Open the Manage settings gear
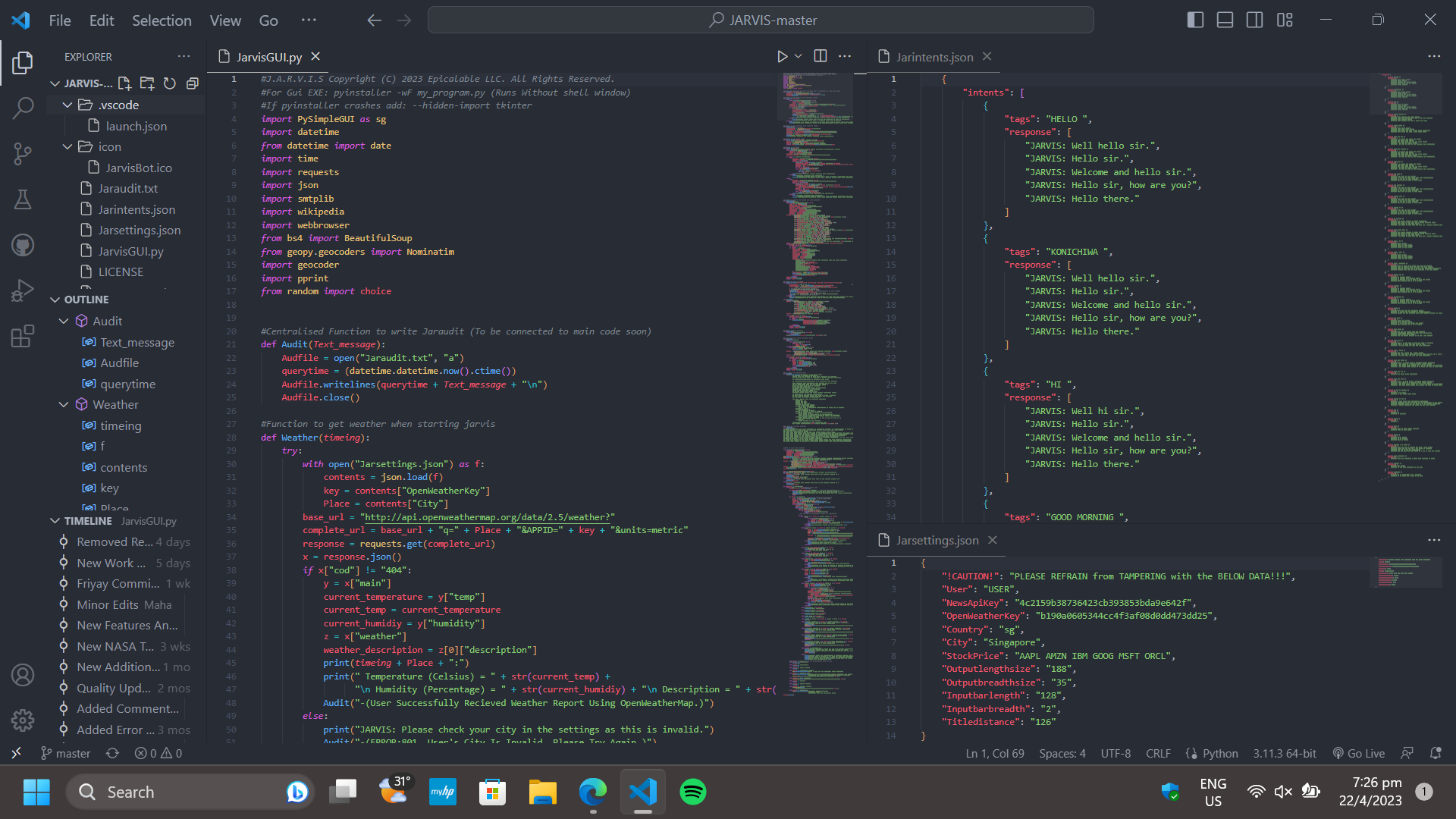Screen dimensions: 1456x819 click(x=23, y=720)
